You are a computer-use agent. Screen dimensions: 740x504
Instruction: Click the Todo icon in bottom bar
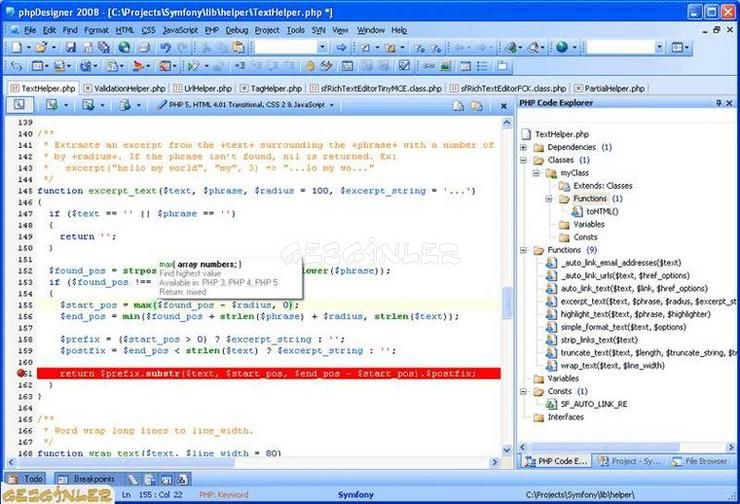point(13,479)
